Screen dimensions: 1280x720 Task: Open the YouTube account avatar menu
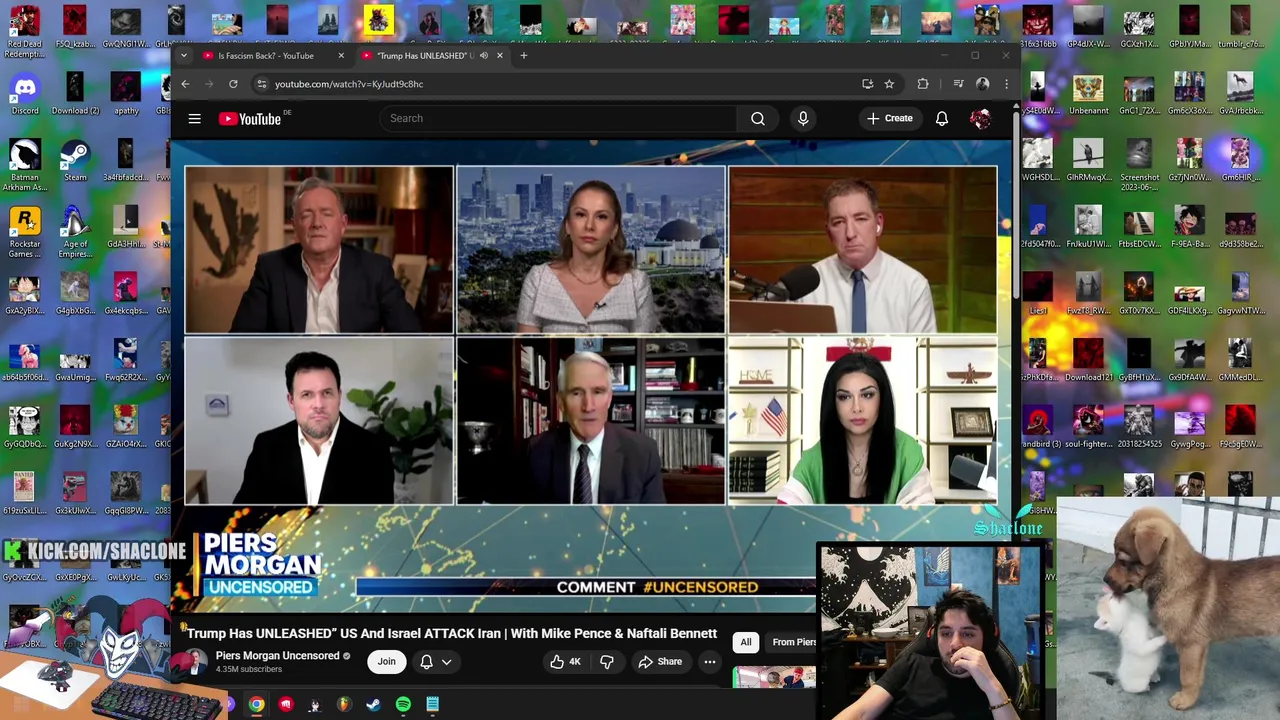coord(980,119)
